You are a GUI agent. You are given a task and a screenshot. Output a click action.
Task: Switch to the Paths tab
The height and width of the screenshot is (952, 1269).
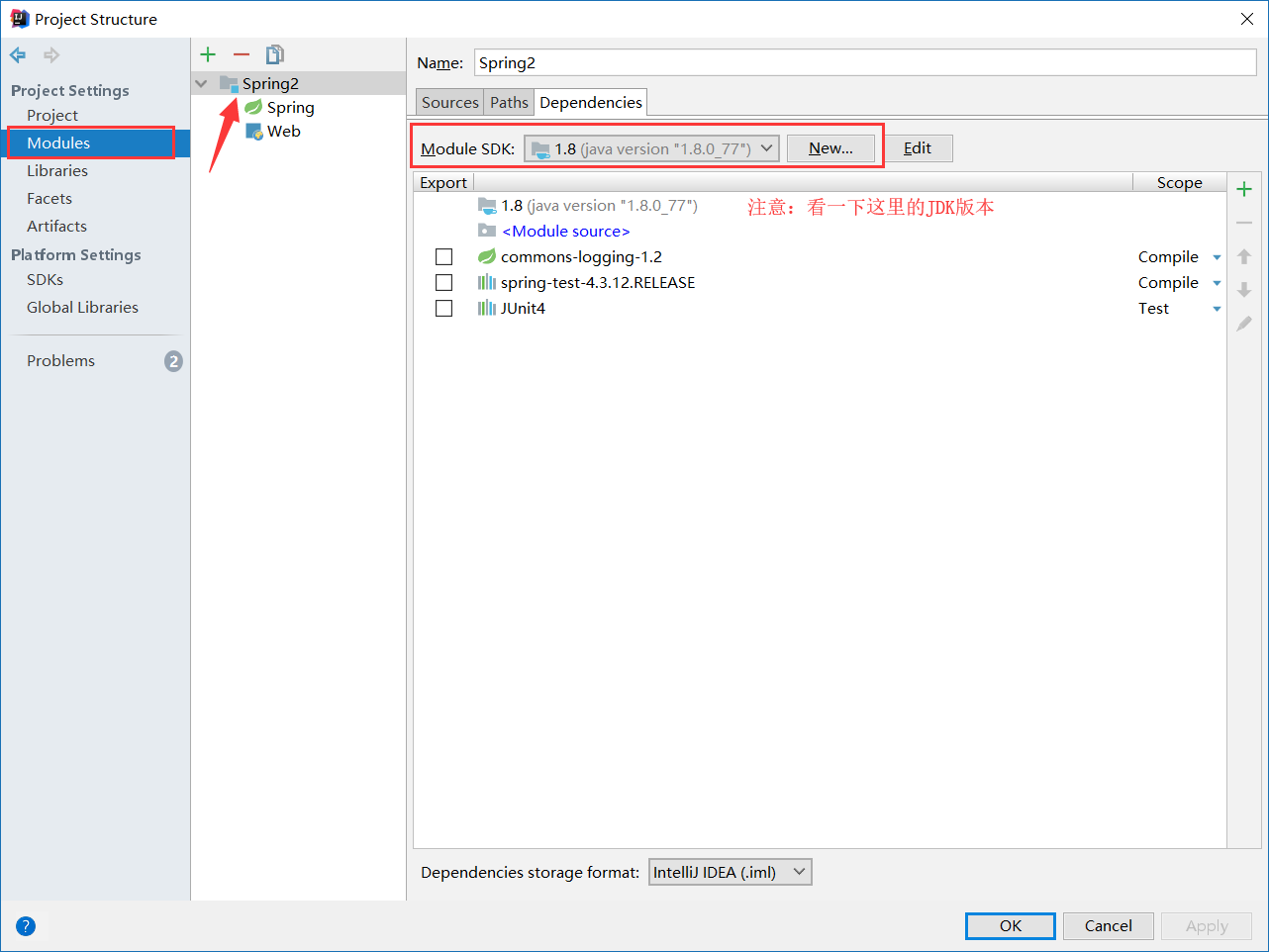point(509,102)
